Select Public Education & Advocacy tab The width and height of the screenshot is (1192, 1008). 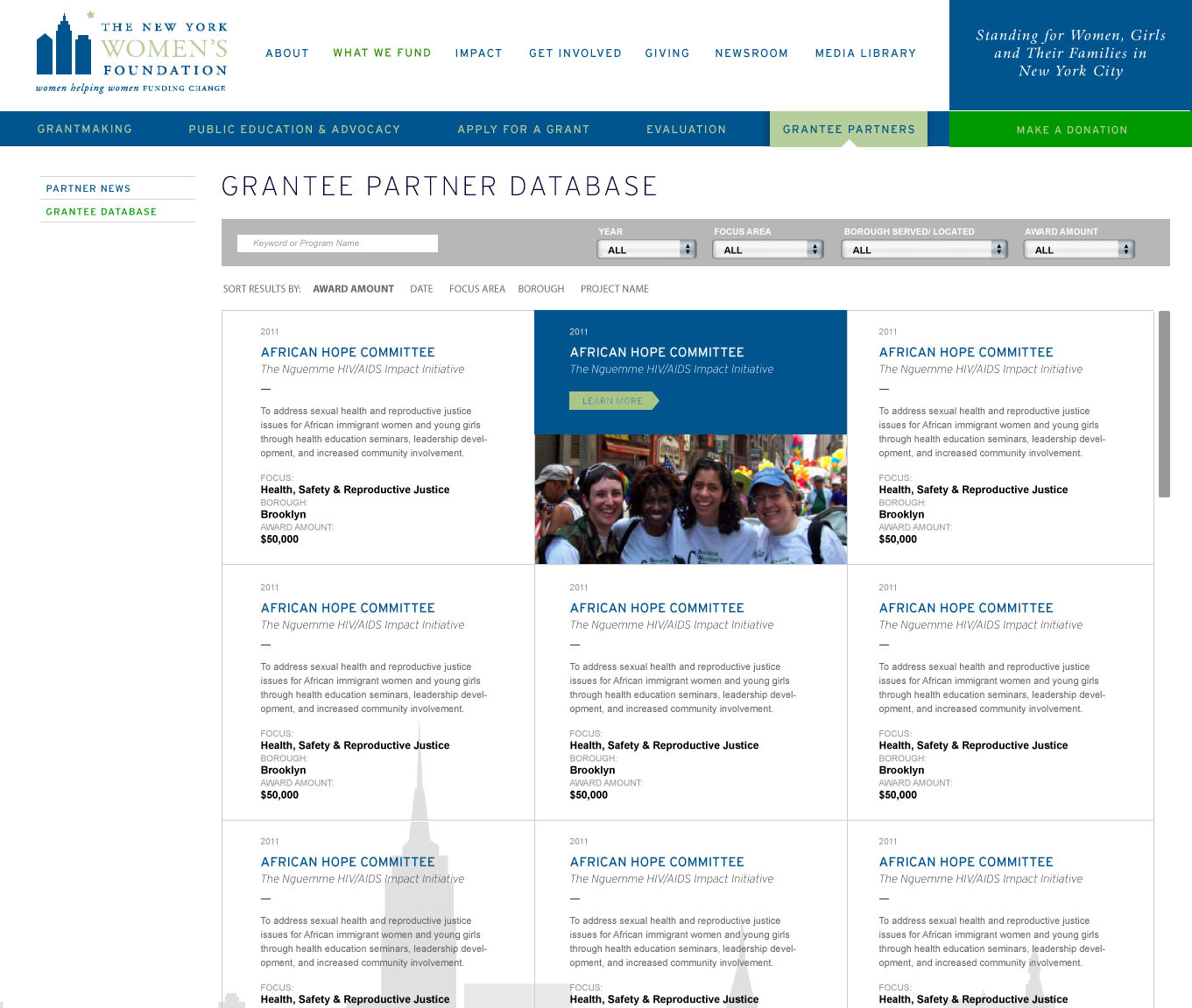click(x=294, y=129)
